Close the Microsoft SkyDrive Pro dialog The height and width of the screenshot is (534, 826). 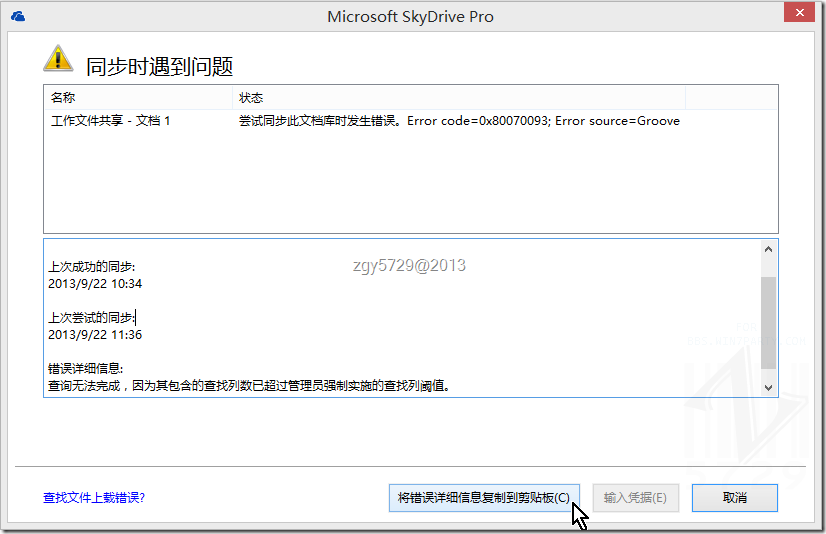point(799,12)
